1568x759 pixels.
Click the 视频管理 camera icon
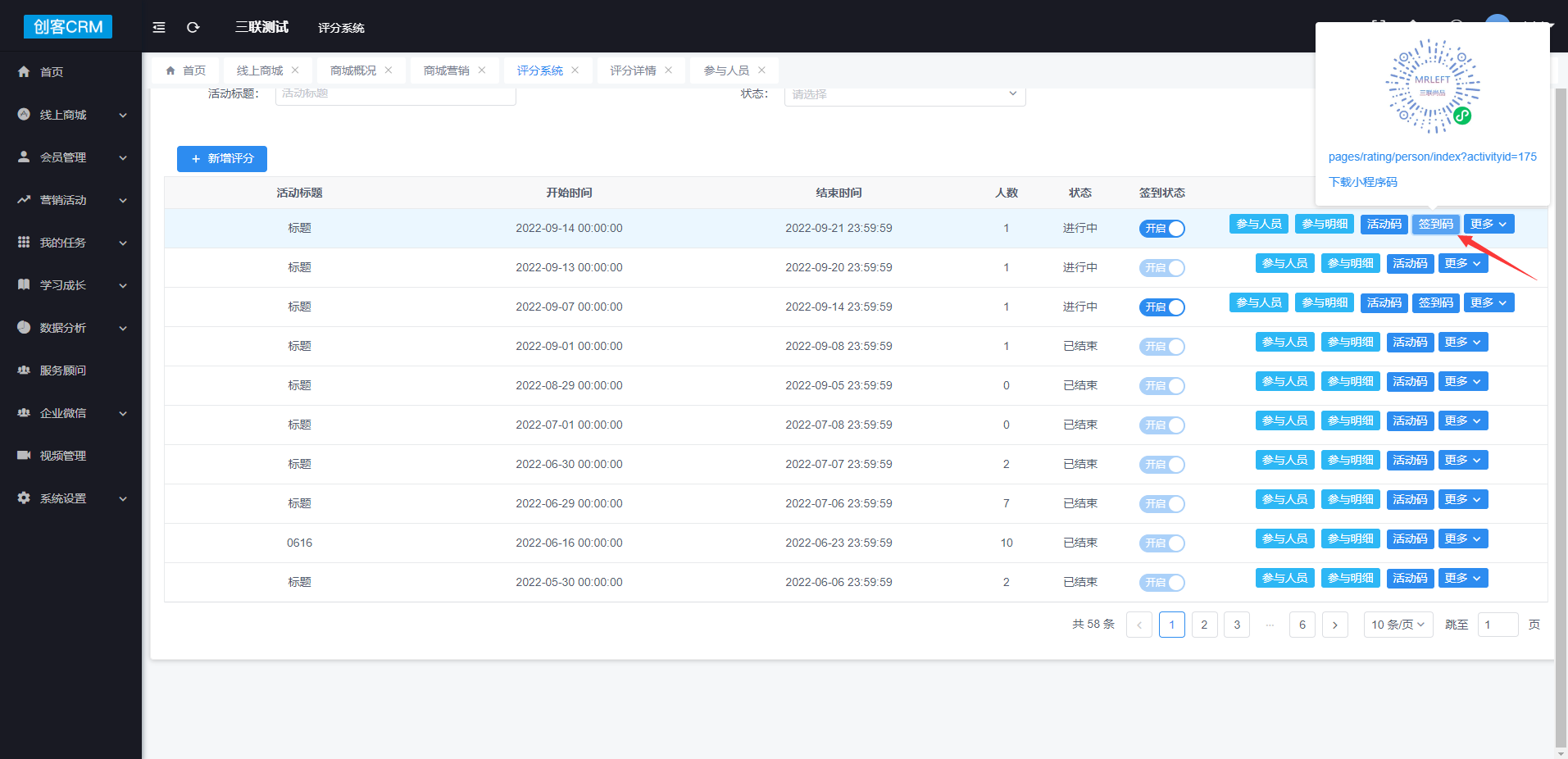click(24, 456)
